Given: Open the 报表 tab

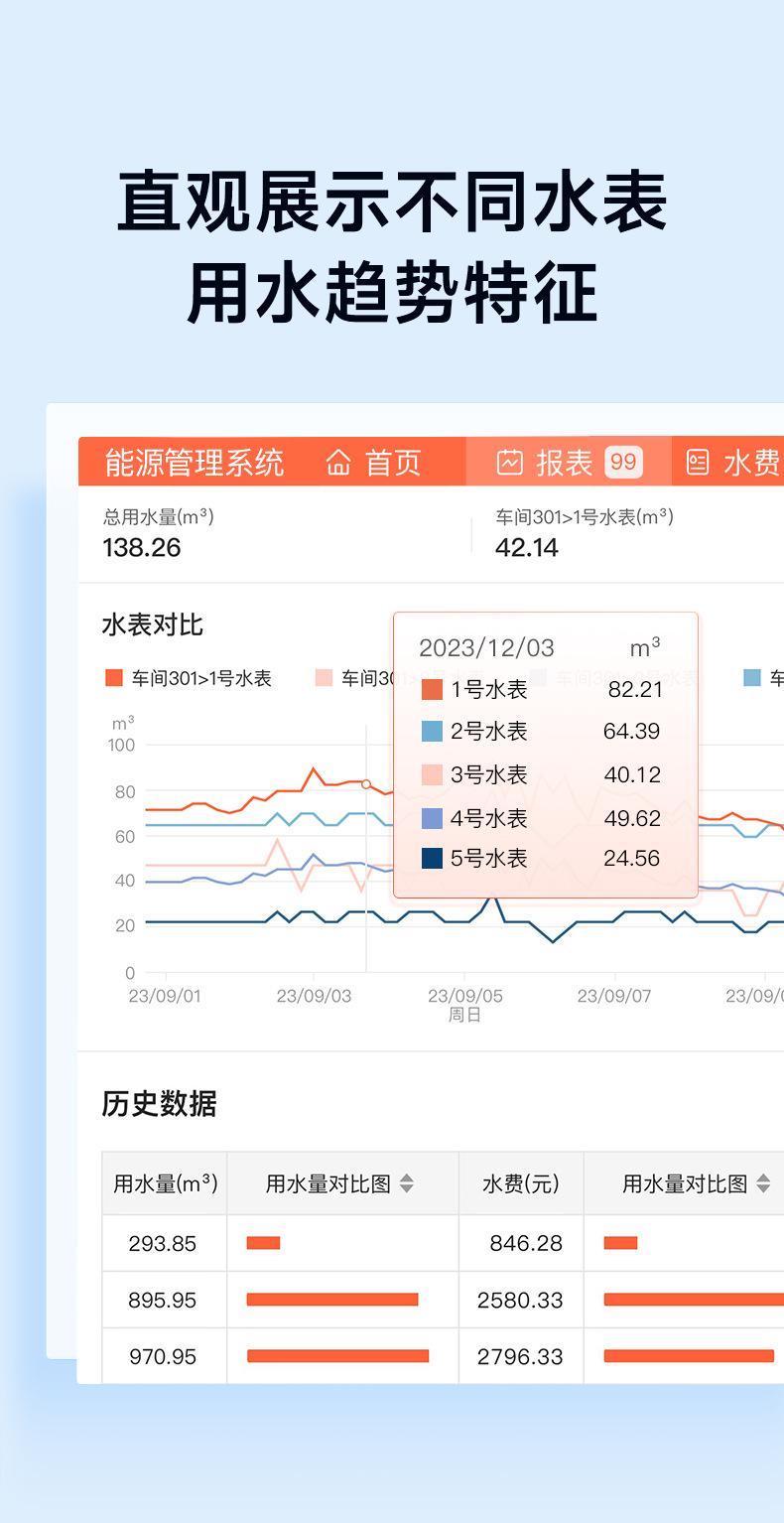Looking at the screenshot, I should click(x=564, y=463).
